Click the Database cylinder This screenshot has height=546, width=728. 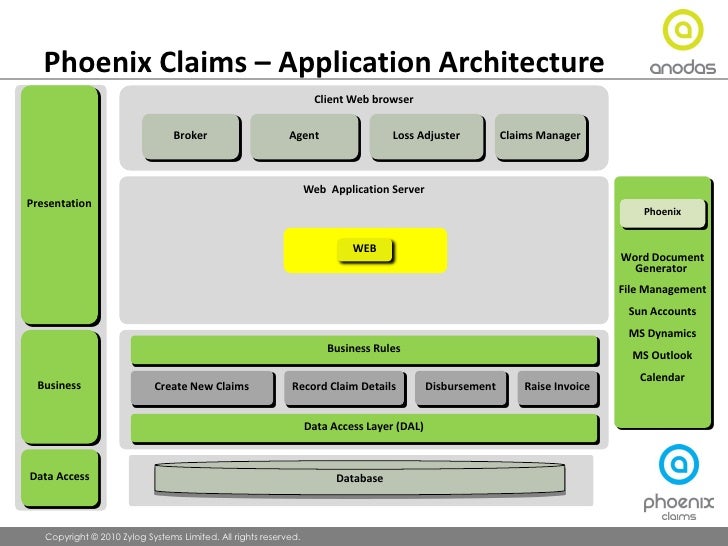click(360, 478)
